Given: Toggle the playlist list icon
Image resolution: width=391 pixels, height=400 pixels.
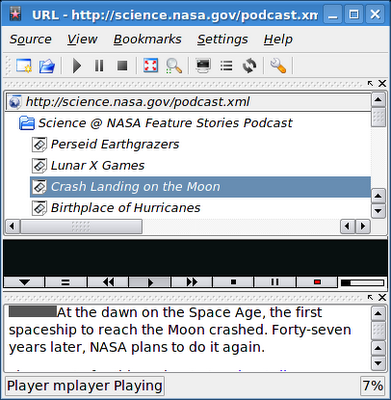Looking at the screenshot, I should pyautogui.click(x=226, y=65).
